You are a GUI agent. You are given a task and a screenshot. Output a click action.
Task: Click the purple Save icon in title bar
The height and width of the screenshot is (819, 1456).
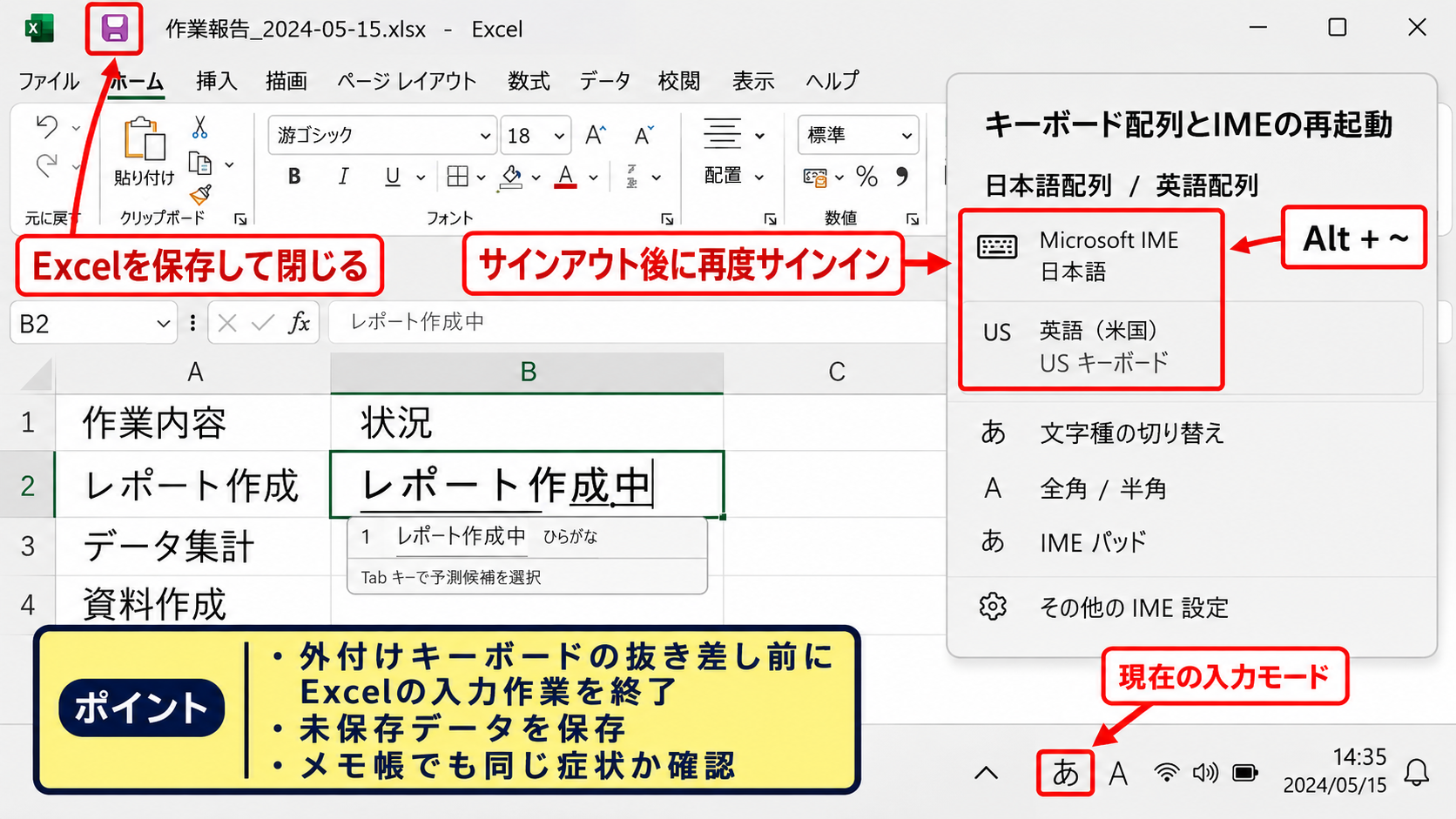pyautogui.click(x=114, y=29)
